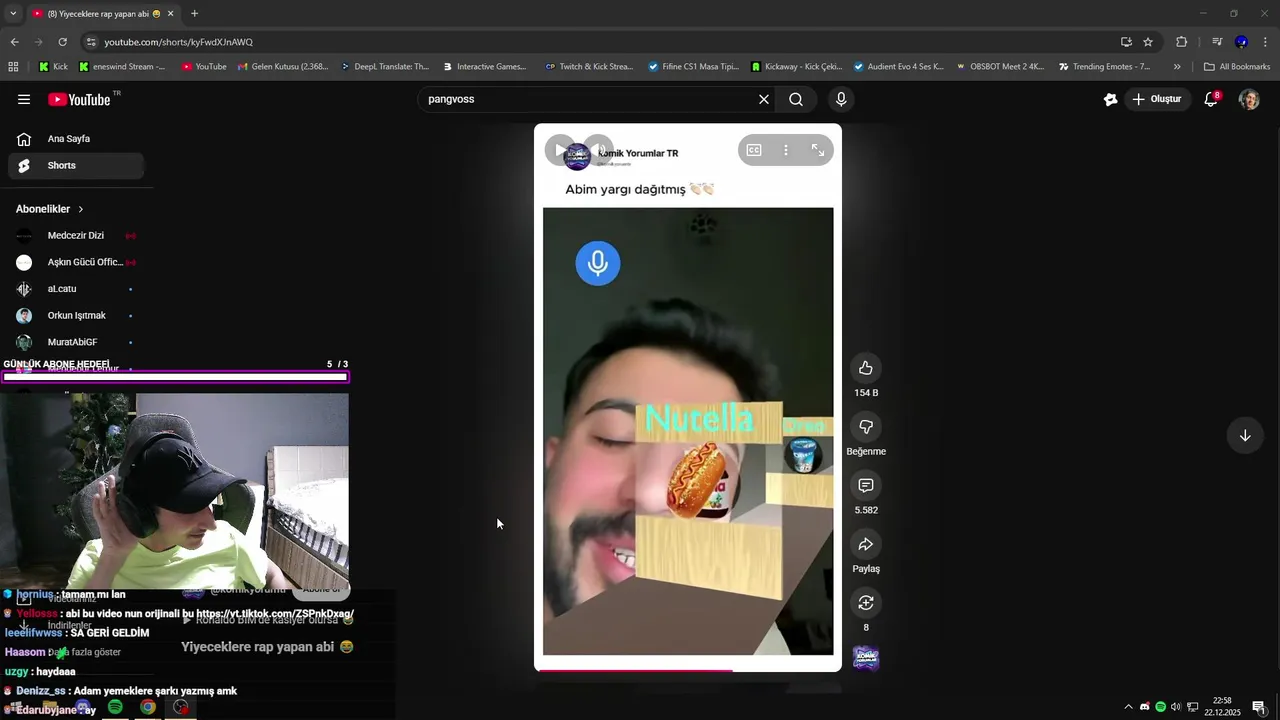Image resolution: width=1280 pixels, height=720 pixels.
Task: Open the MuratAbiGF channel
Action: click(76, 342)
